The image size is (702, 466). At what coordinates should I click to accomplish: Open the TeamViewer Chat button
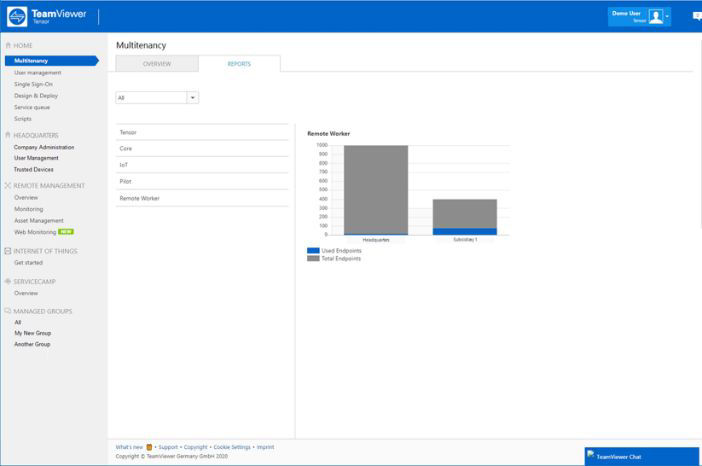coord(642,456)
